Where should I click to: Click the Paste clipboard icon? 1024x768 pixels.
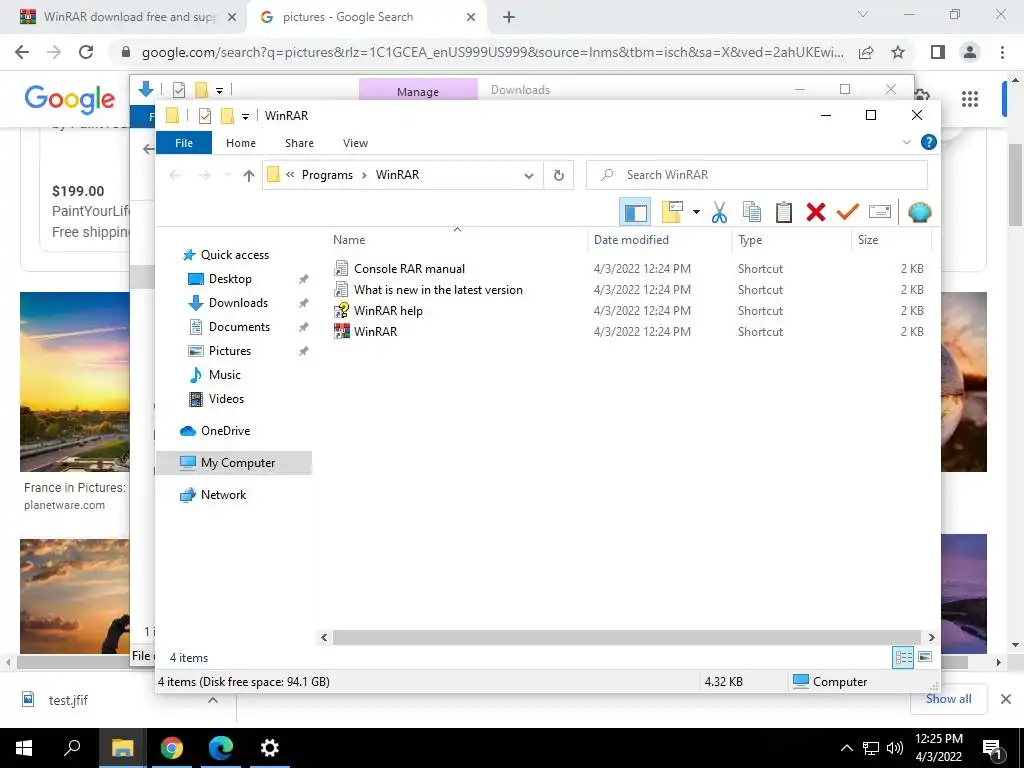click(x=784, y=212)
